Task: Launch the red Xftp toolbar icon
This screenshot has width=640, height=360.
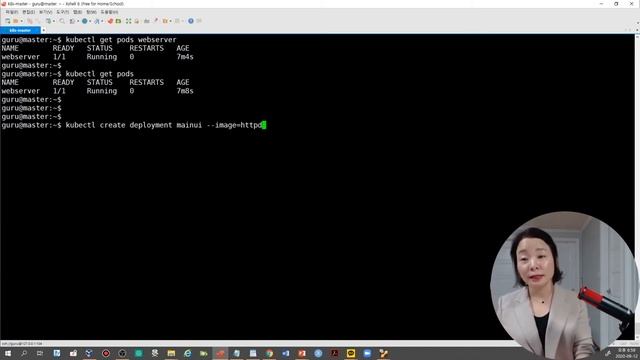Action: tap(110, 21)
